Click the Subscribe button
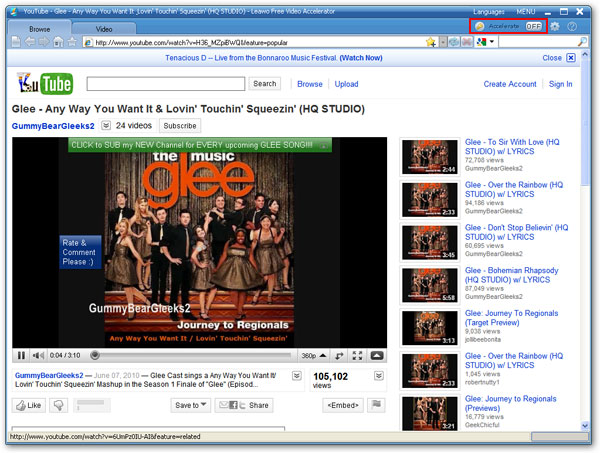Viewport: 600px width, 453px height. 180,125
